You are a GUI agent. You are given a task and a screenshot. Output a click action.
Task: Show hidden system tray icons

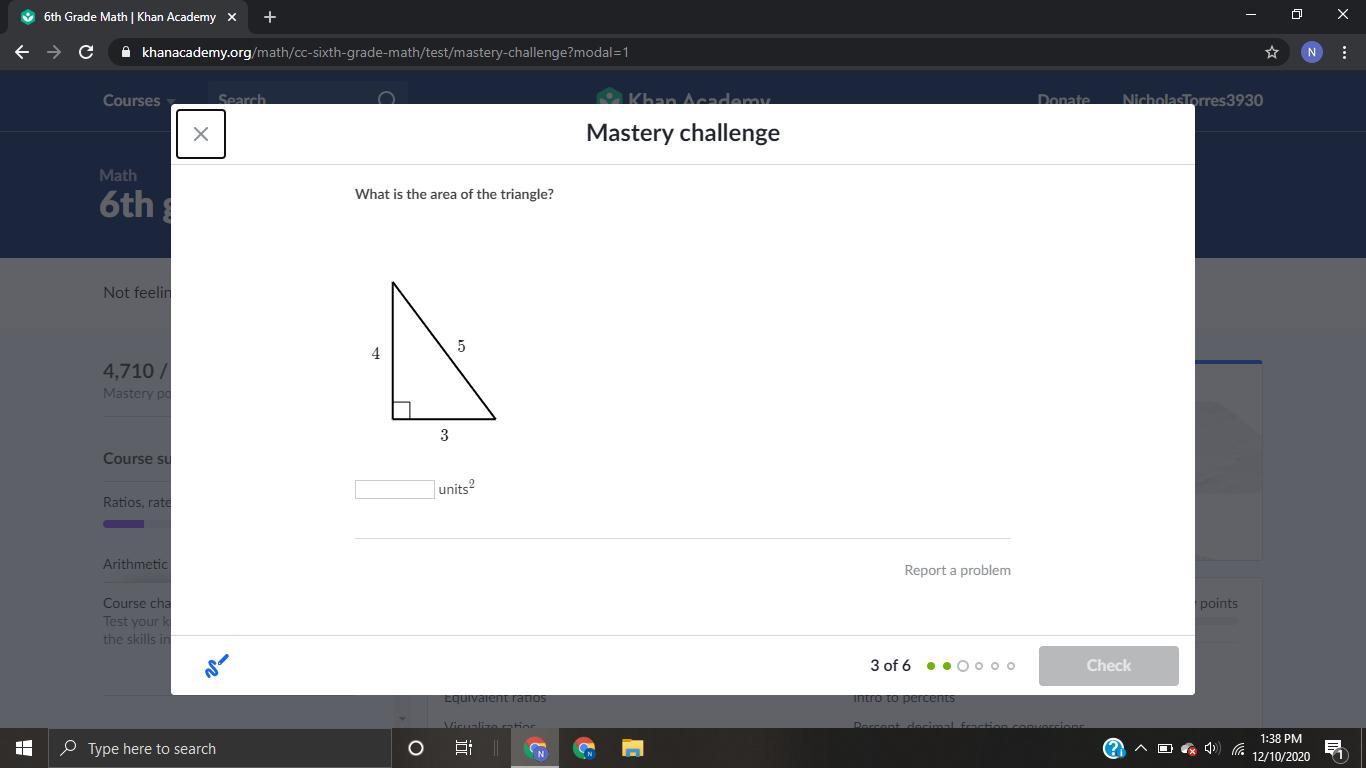[1140, 748]
